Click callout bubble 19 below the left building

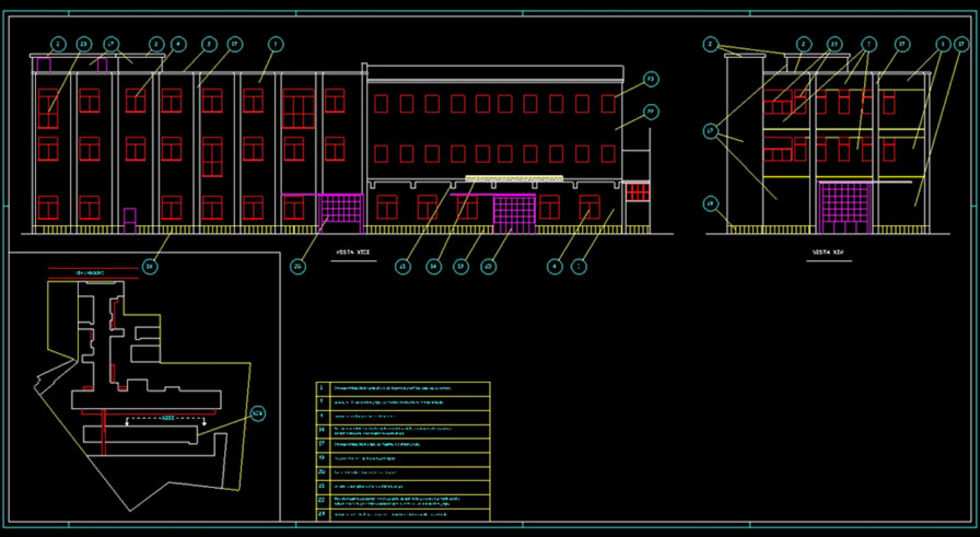(x=149, y=266)
